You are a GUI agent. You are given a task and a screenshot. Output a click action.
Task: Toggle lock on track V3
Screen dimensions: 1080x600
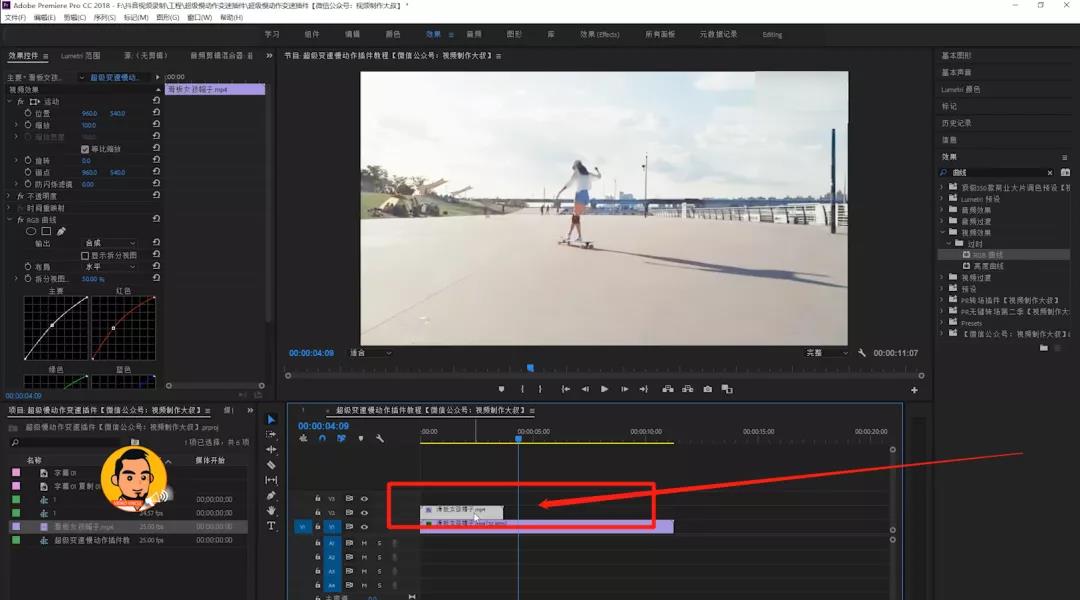point(318,498)
